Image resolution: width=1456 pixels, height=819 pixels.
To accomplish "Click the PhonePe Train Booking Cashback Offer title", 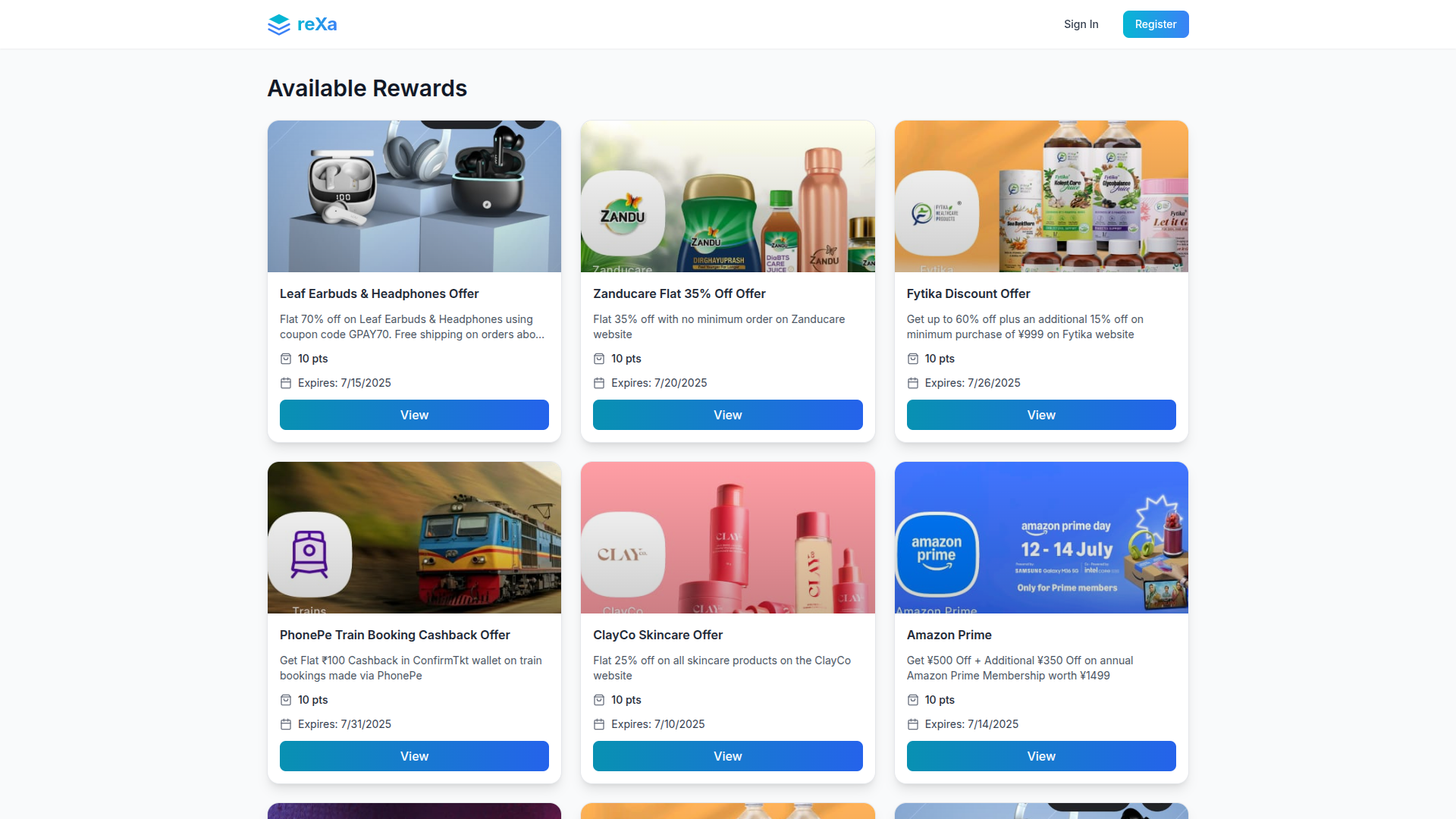I will click(x=395, y=635).
